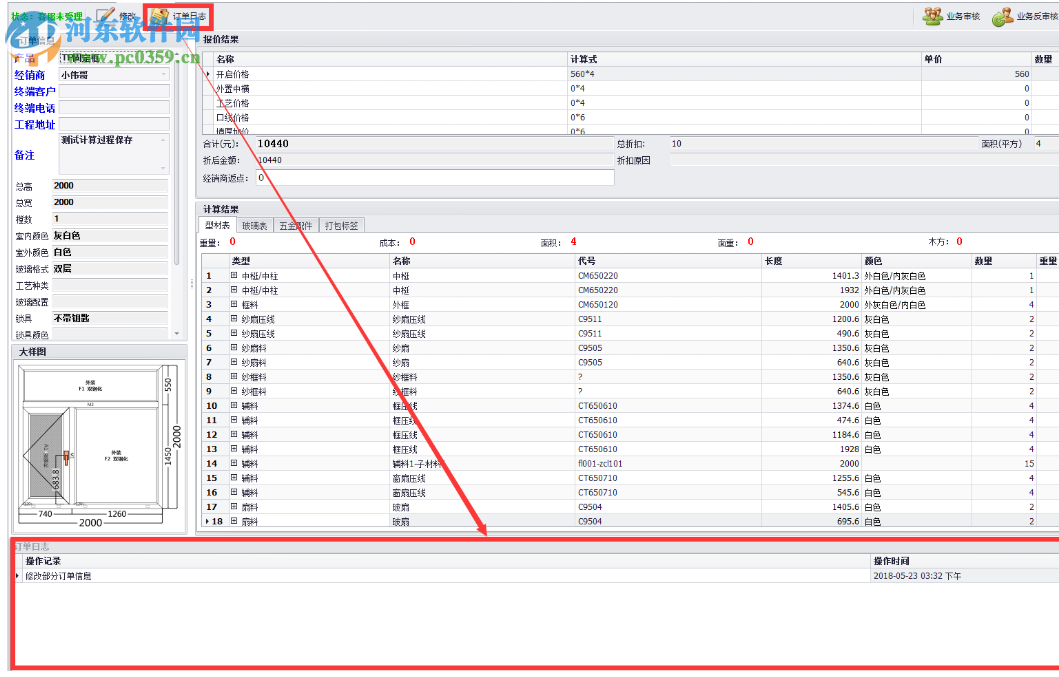Click code cell fl001-zcl101
This screenshot has width=1059, height=677.
tap(668, 463)
